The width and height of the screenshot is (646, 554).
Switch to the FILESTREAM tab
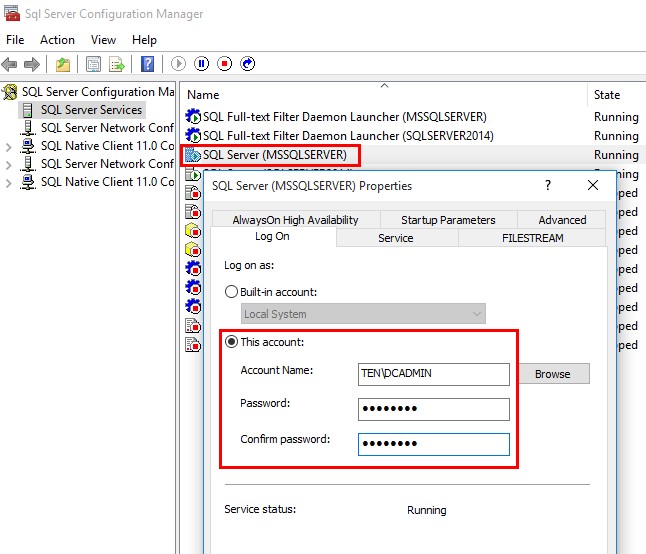tap(532, 238)
